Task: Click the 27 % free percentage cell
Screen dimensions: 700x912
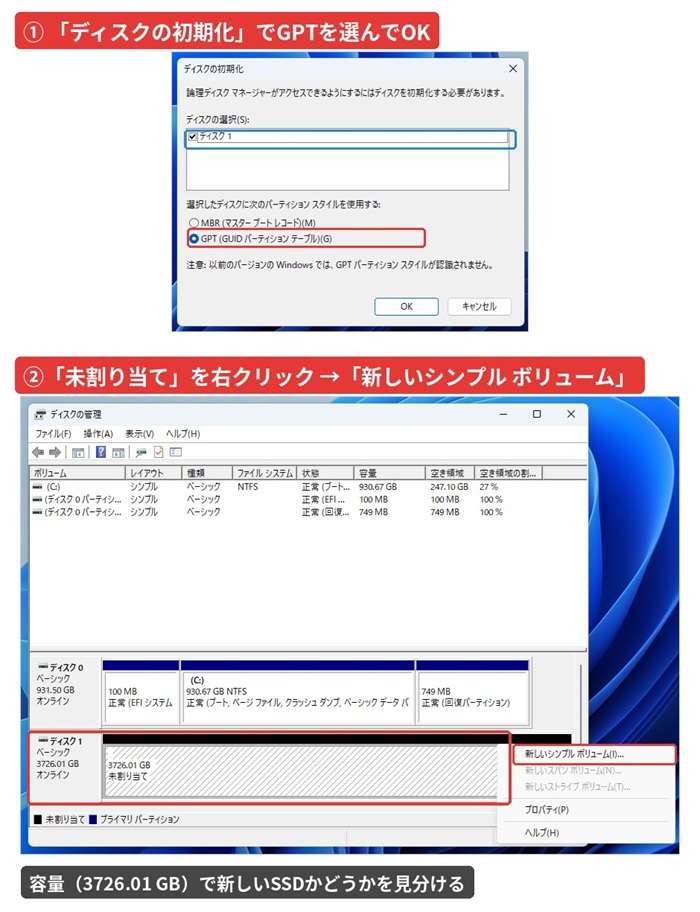Action: pyautogui.click(x=489, y=487)
